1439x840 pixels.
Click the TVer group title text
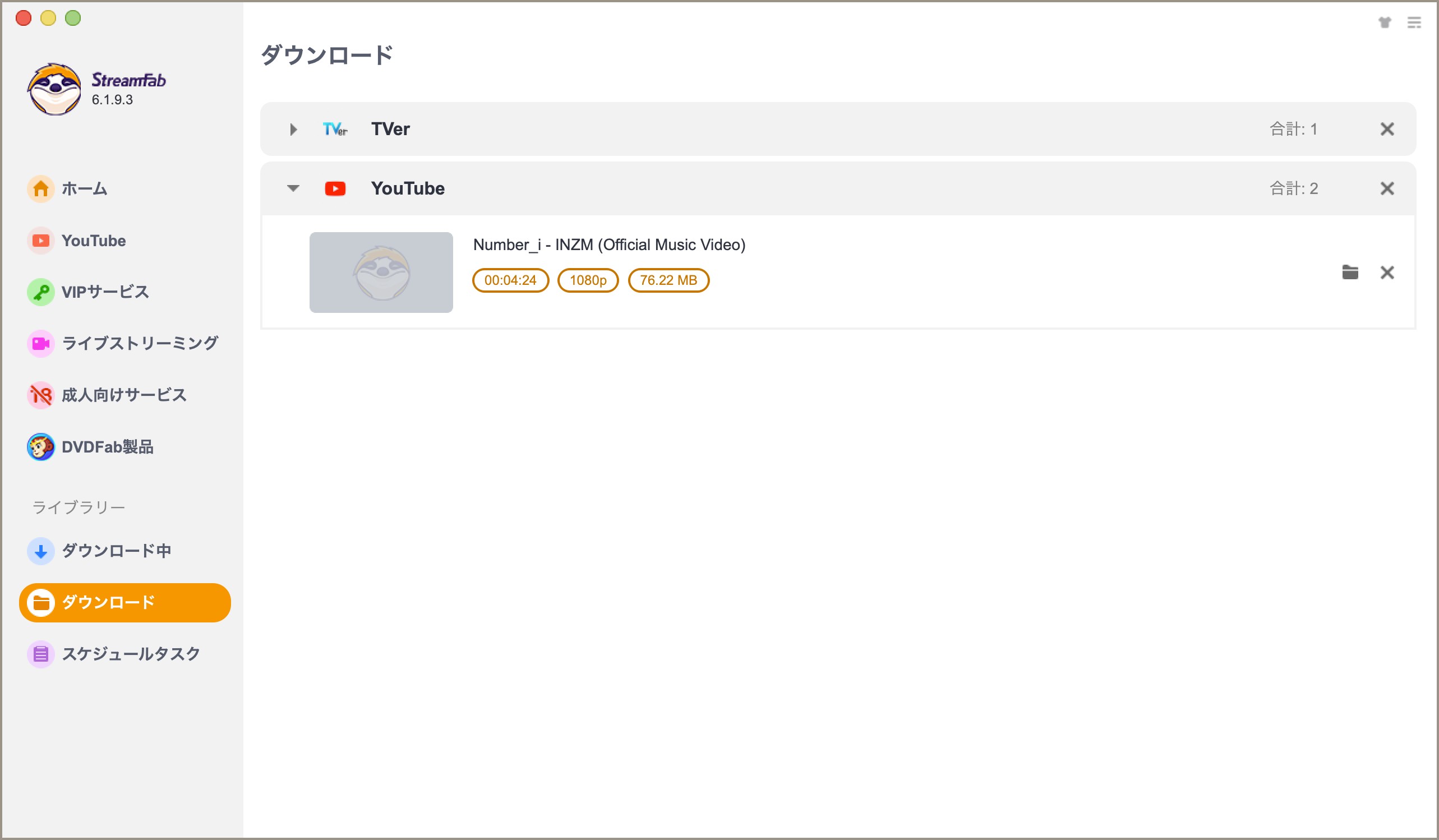coord(390,129)
